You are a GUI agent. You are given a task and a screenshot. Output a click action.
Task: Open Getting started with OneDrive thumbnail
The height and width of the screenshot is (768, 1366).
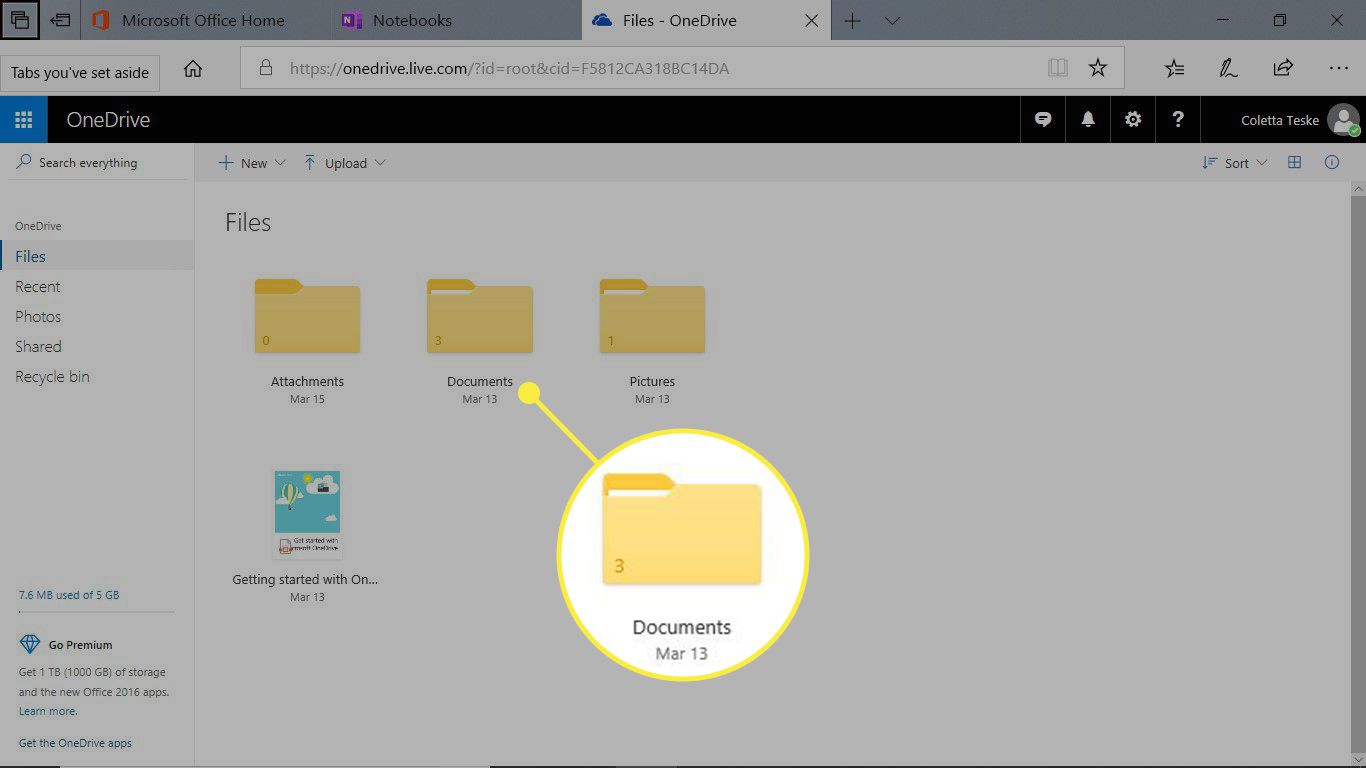[x=307, y=514]
